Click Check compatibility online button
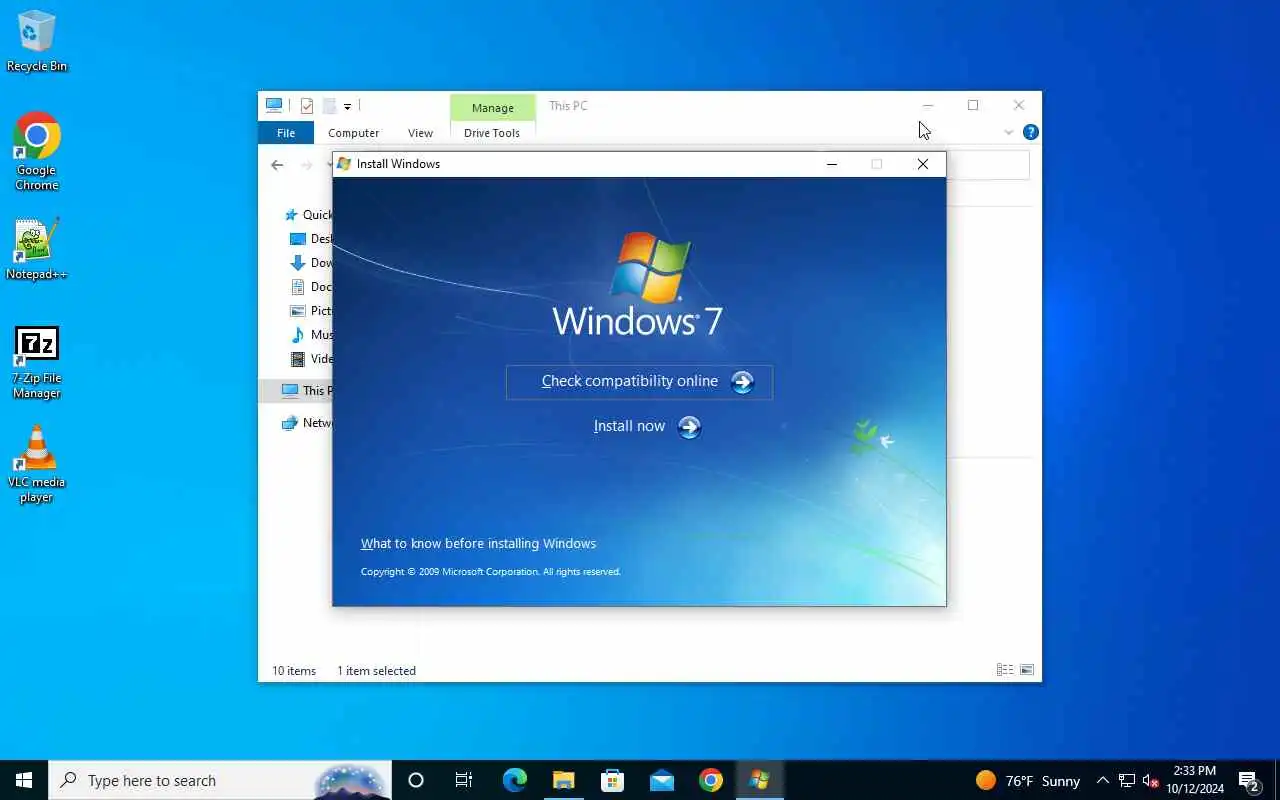 639,382
